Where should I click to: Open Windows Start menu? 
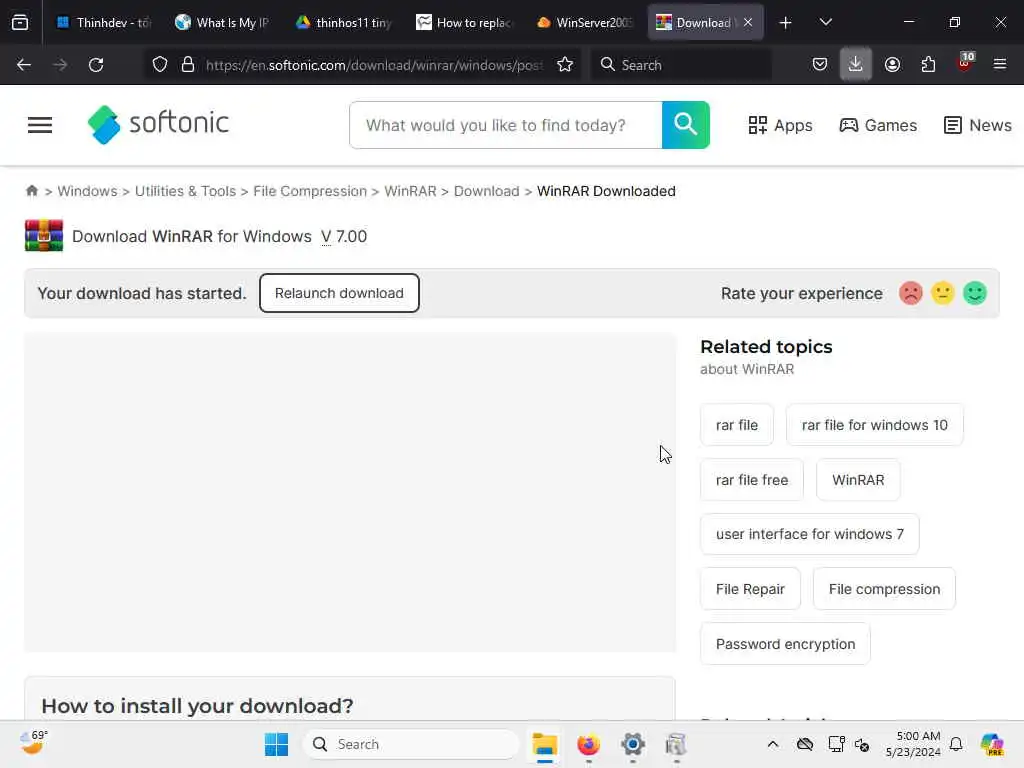[276, 744]
